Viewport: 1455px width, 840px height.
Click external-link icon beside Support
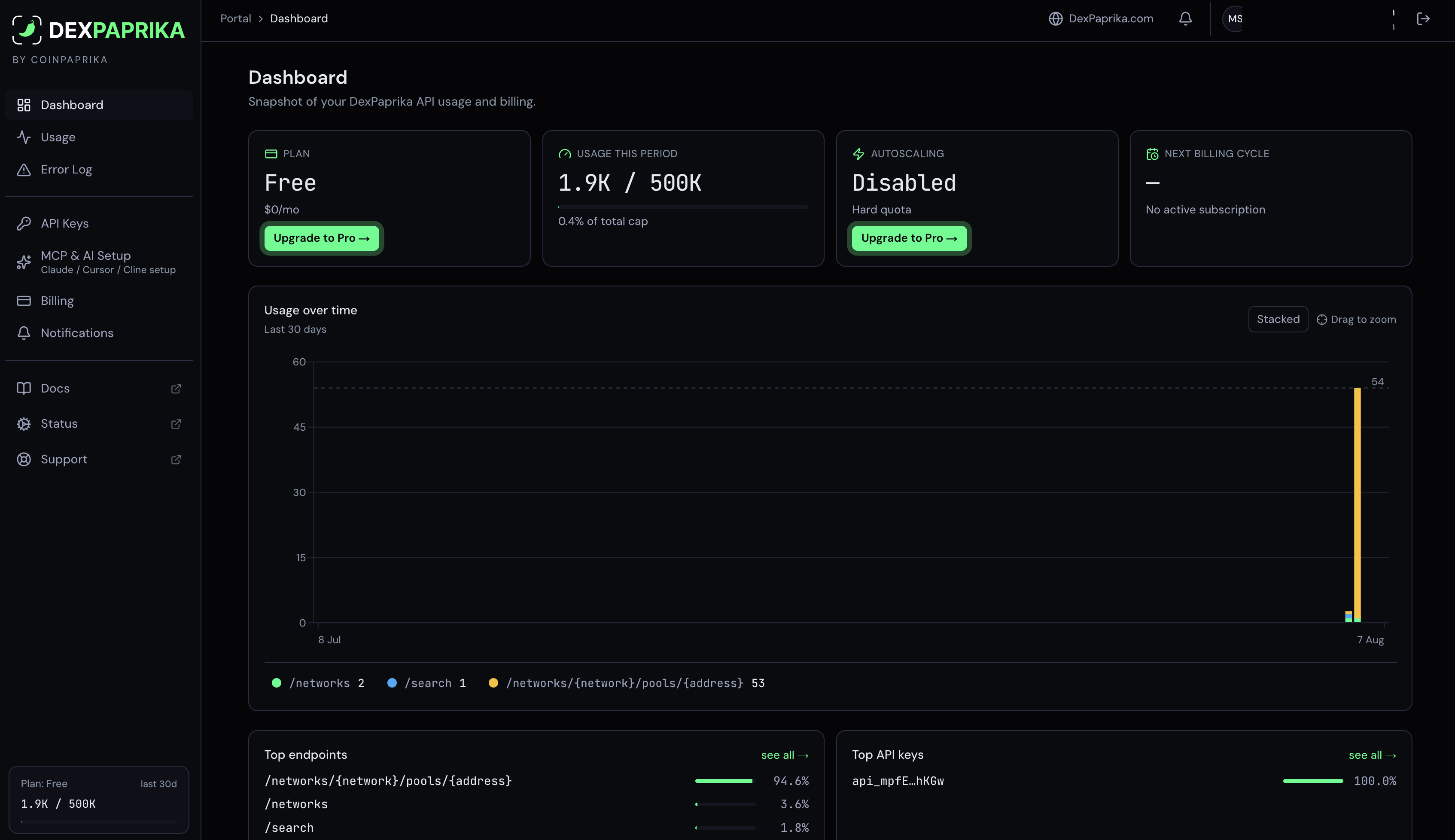177,460
